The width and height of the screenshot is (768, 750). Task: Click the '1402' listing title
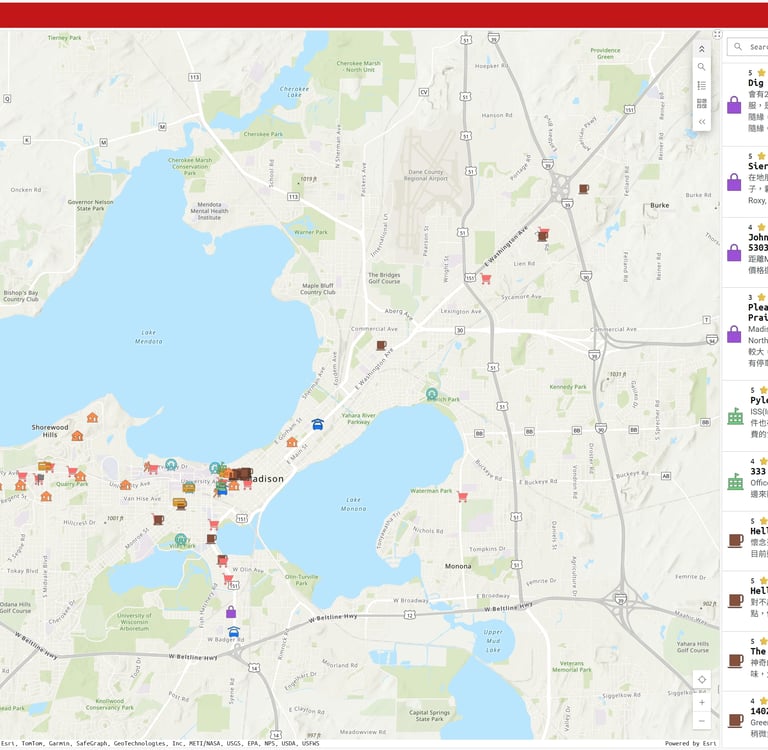click(x=759, y=711)
